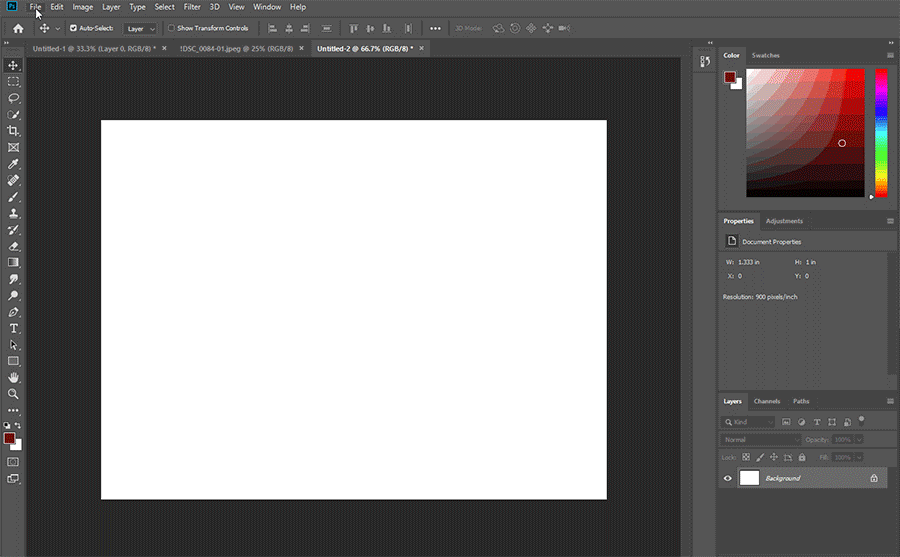Open the layer Kind filter dropdown

(x=748, y=422)
